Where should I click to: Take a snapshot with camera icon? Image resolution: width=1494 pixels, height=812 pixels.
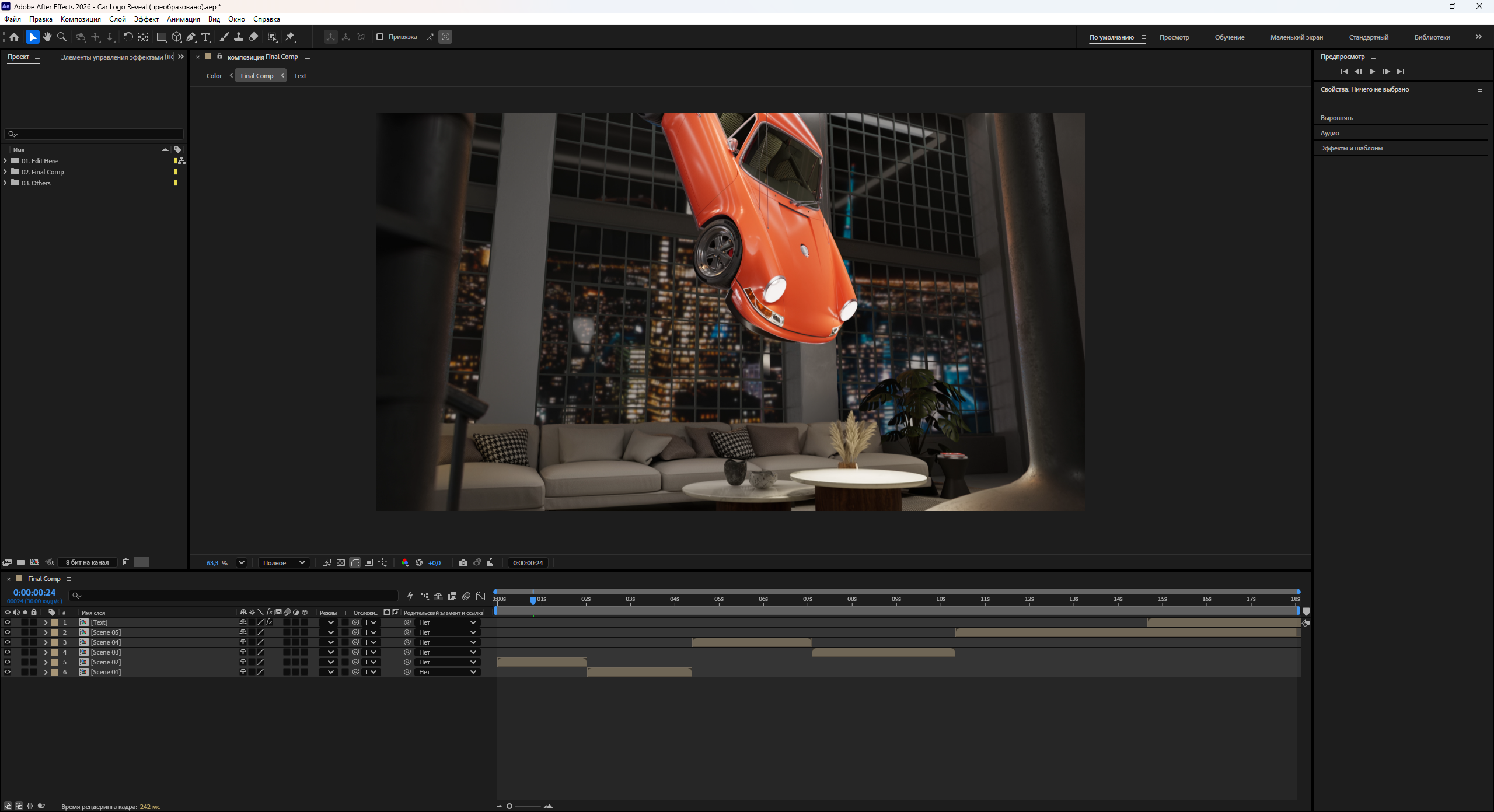pyautogui.click(x=463, y=562)
